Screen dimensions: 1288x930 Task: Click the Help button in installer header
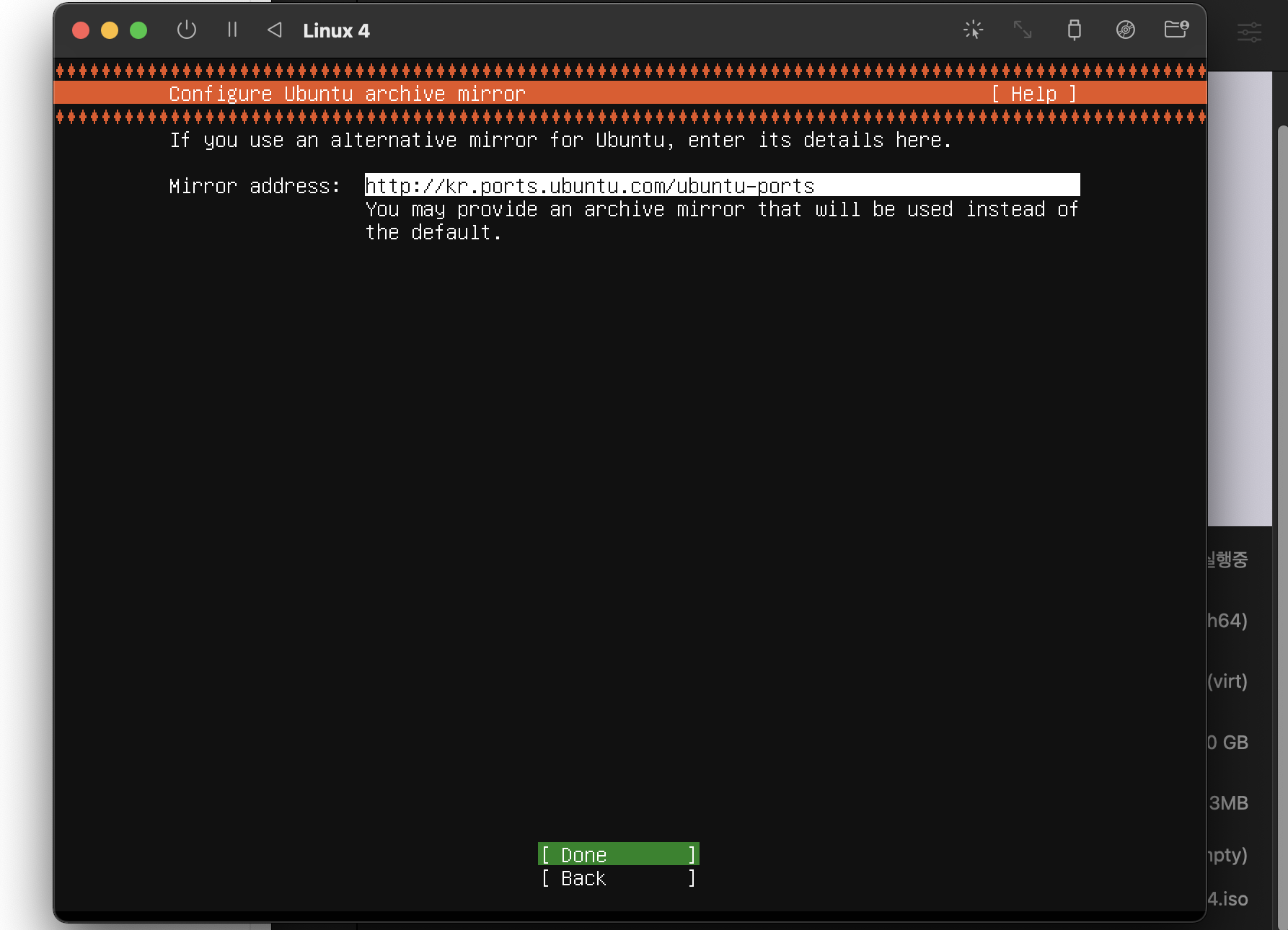(1034, 94)
